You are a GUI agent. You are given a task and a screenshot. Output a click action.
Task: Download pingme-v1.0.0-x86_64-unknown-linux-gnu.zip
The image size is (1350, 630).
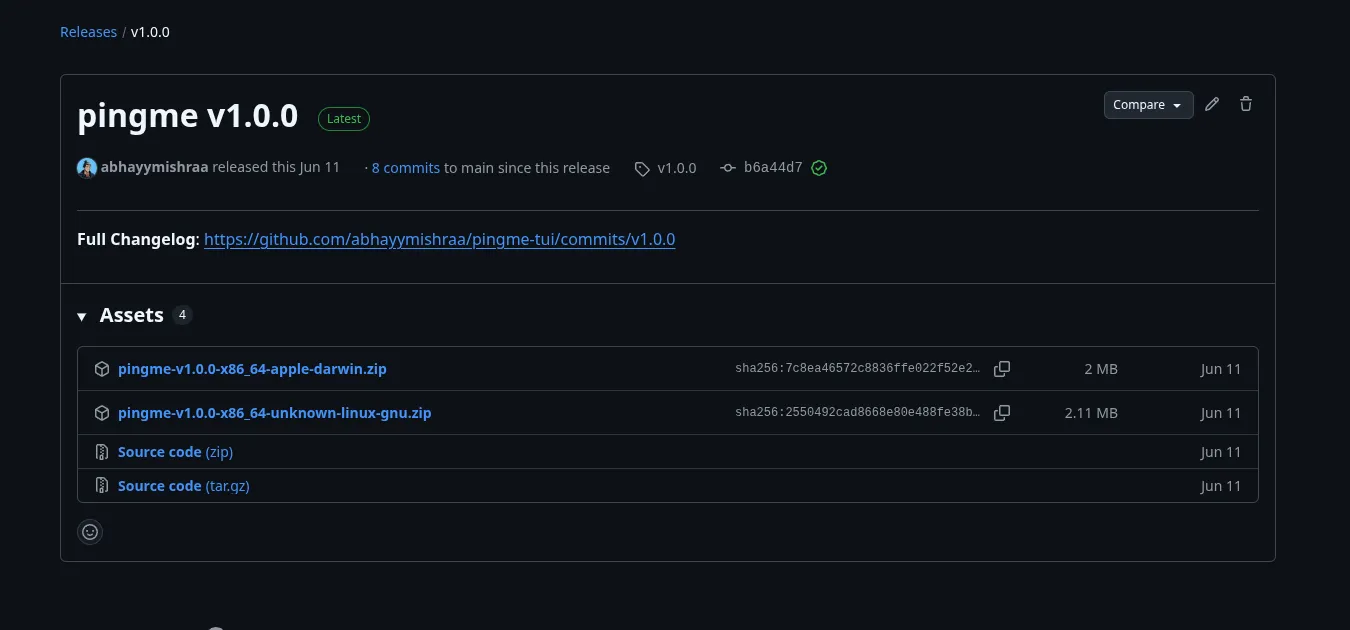click(275, 413)
